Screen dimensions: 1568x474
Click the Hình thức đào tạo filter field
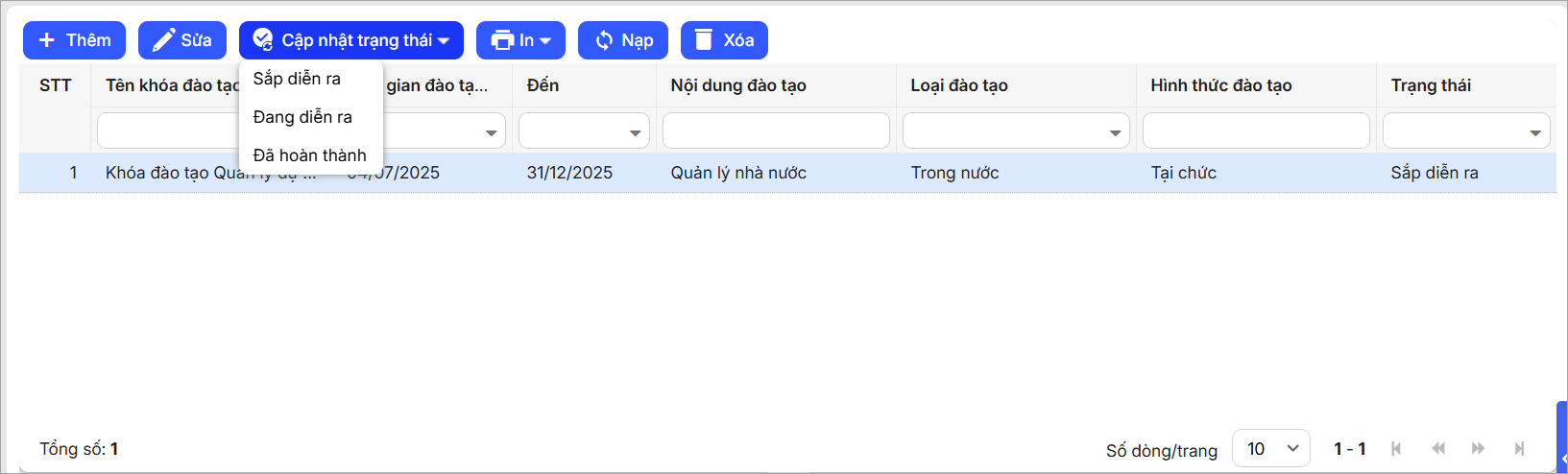pyautogui.click(x=1256, y=131)
